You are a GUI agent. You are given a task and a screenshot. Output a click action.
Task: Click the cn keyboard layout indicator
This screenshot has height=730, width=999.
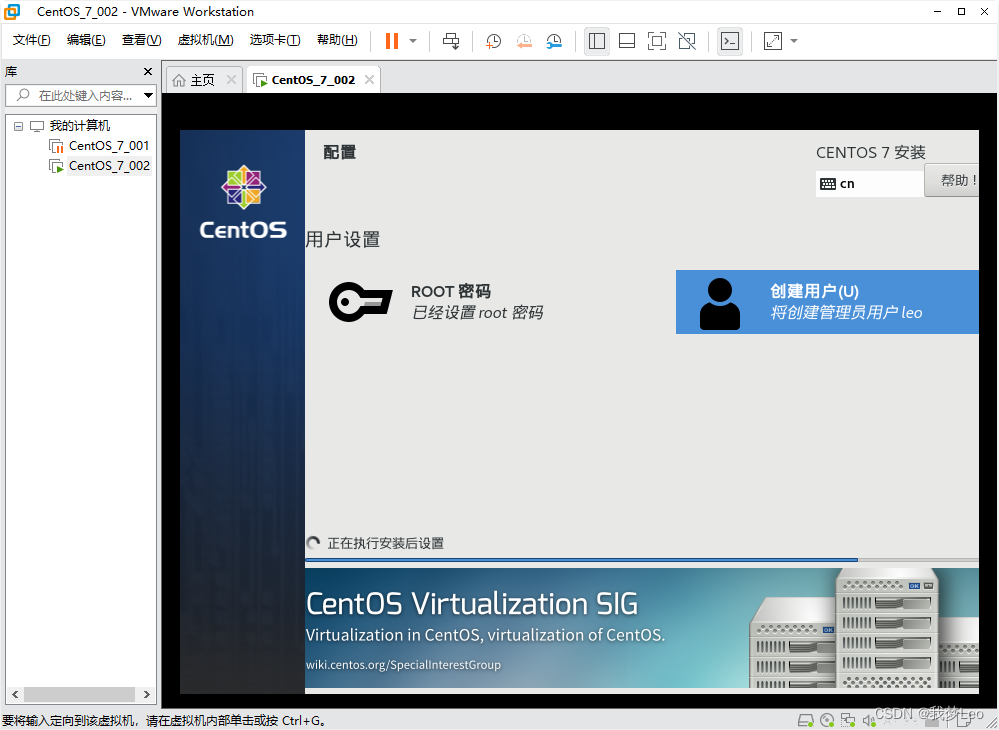(870, 184)
